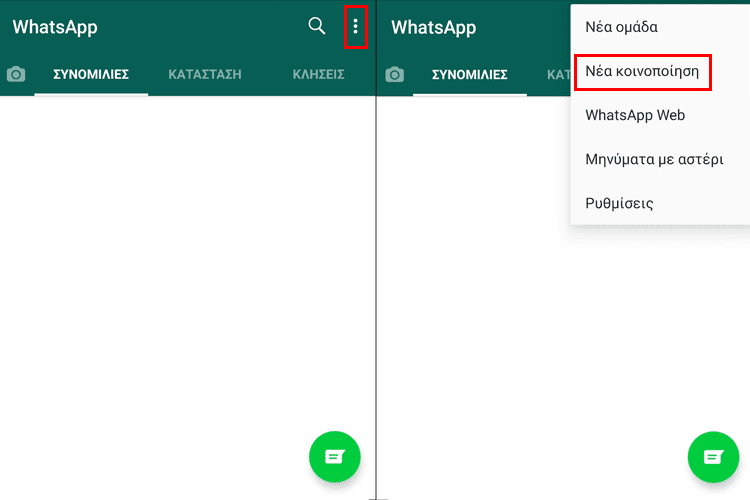
Task: Open Μηνύματα με αστέρι menu entry
Action: [x=660, y=159]
